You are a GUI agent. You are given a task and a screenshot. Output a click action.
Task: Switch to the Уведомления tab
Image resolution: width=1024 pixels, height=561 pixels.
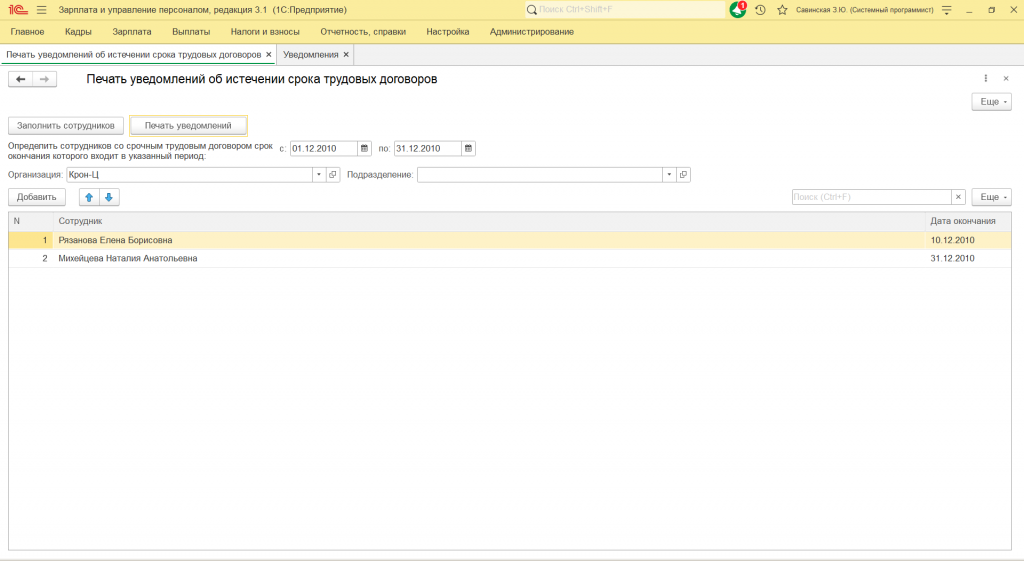point(311,55)
